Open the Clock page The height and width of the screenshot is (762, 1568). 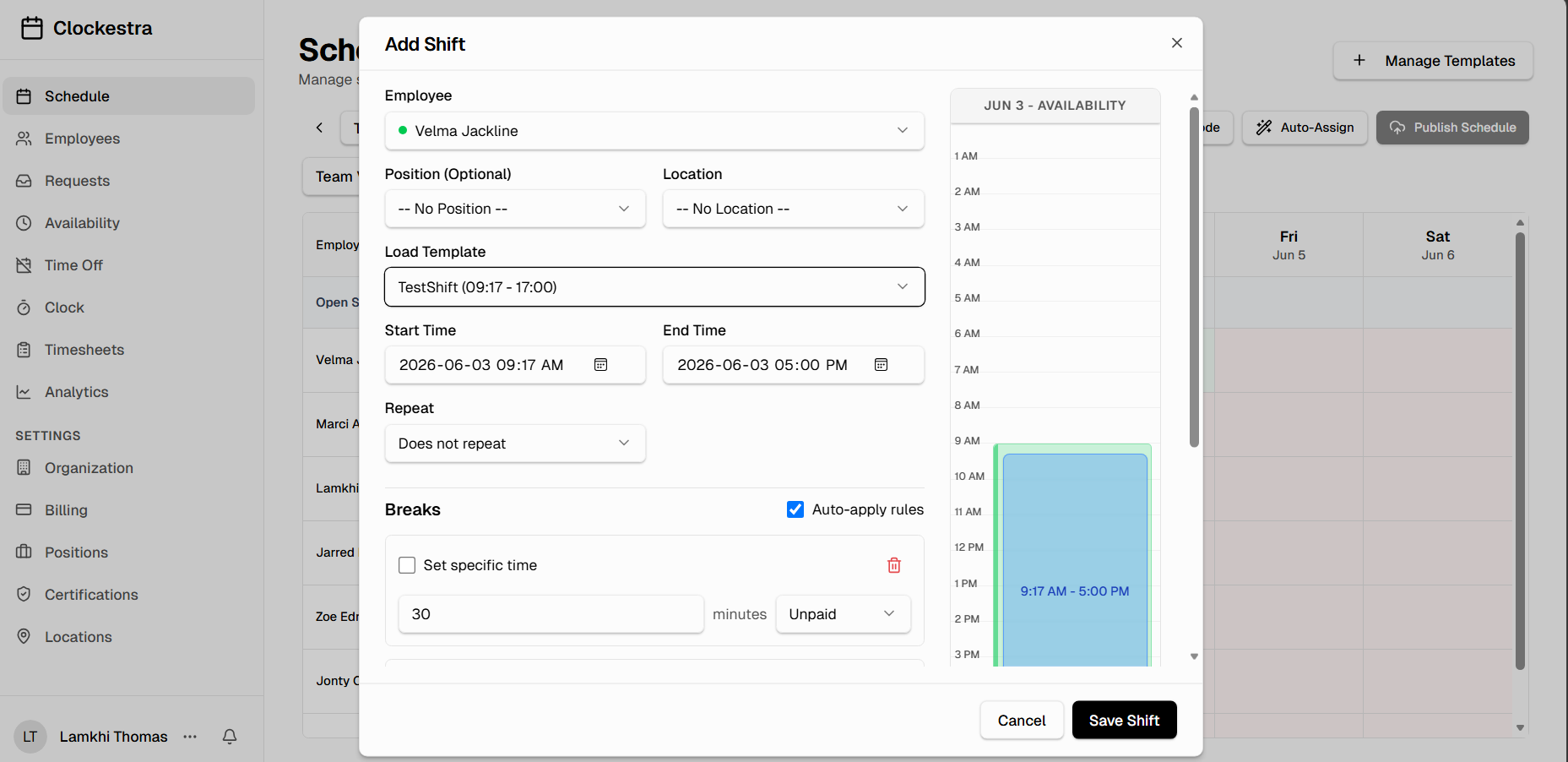click(128, 308)
